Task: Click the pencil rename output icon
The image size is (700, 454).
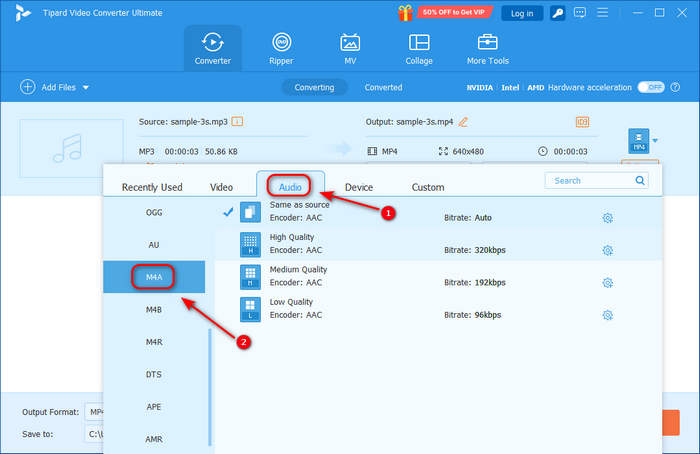Action: [x=463, y=121]
